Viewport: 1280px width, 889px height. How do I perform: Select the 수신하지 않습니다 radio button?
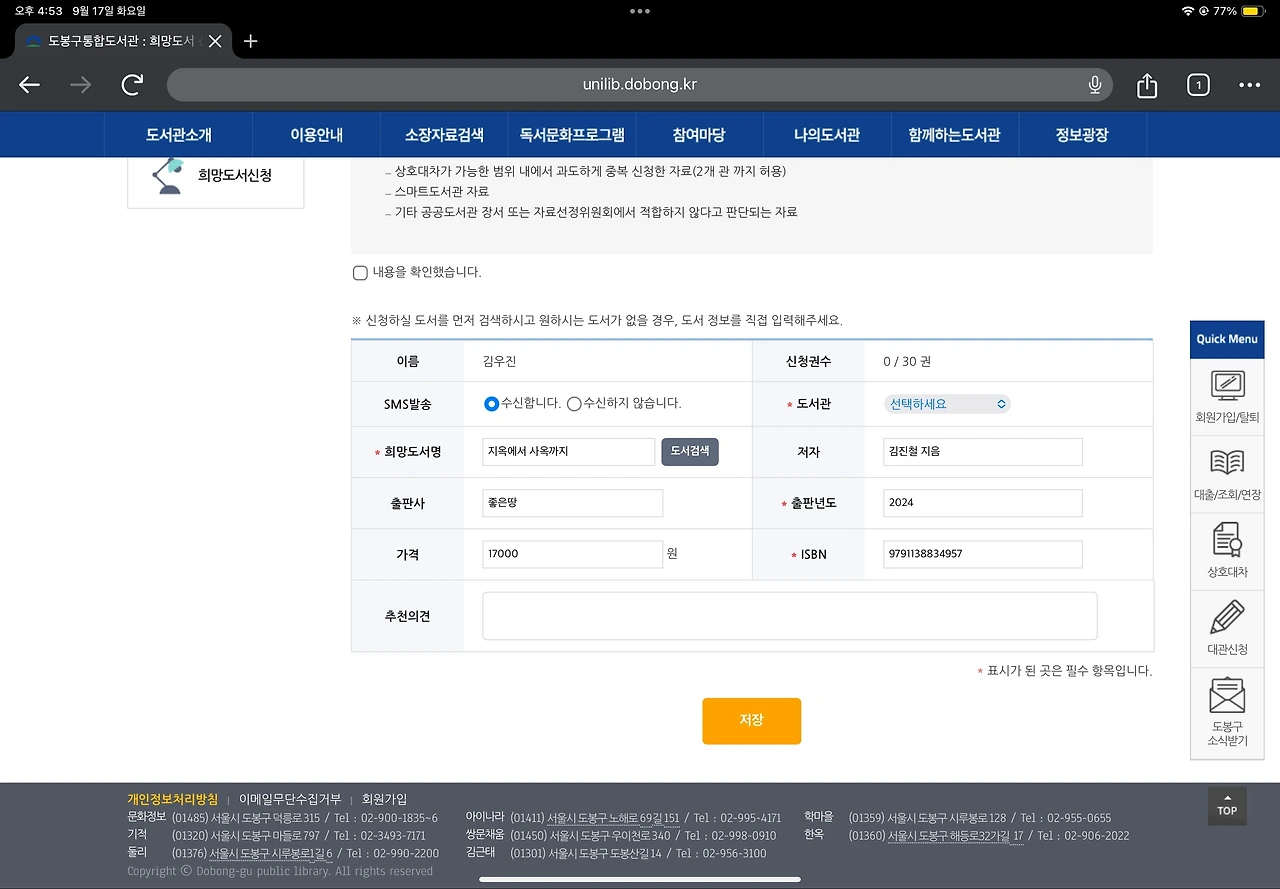572,404
